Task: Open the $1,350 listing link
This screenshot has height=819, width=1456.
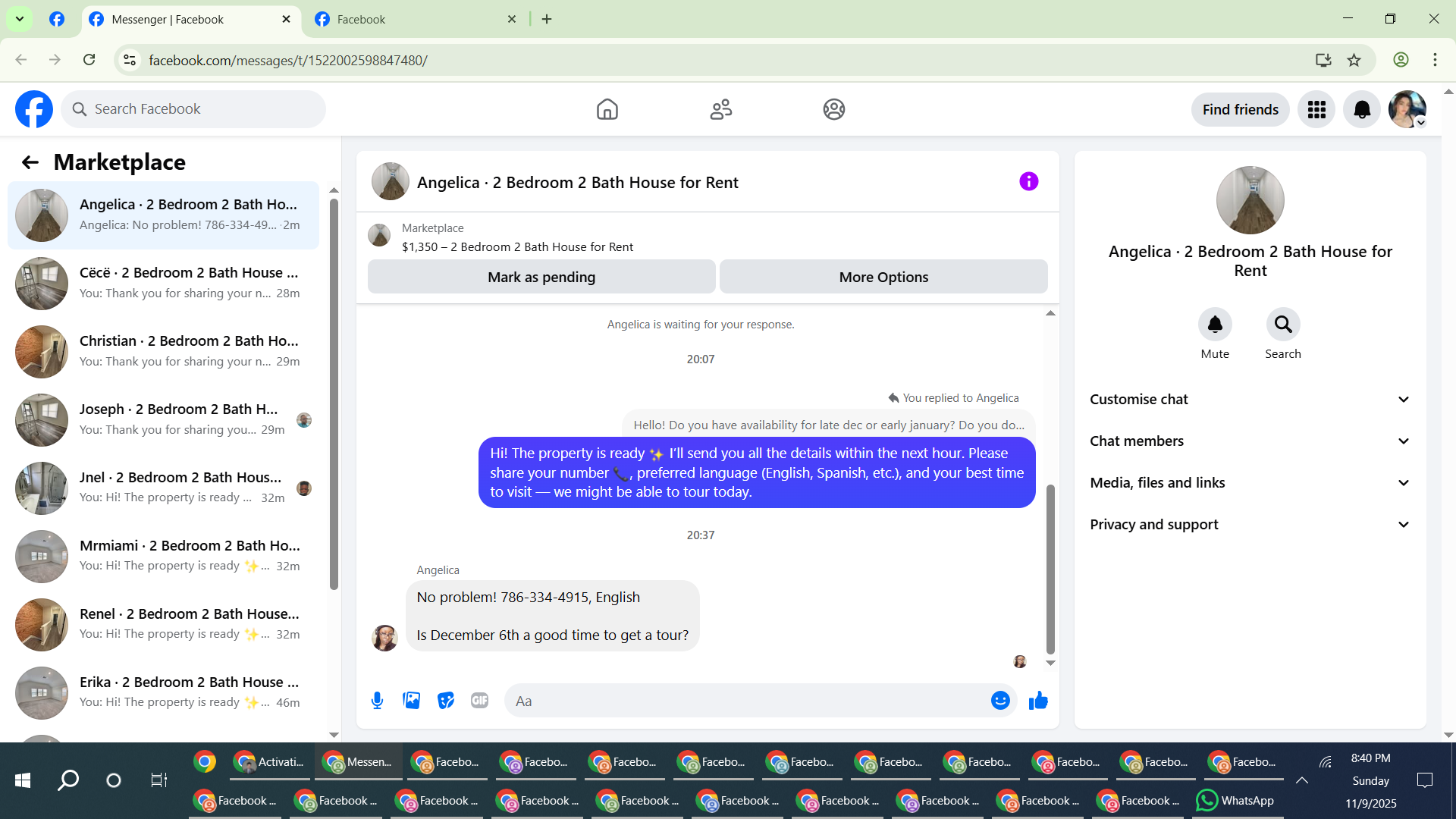Action: (517, 247)
